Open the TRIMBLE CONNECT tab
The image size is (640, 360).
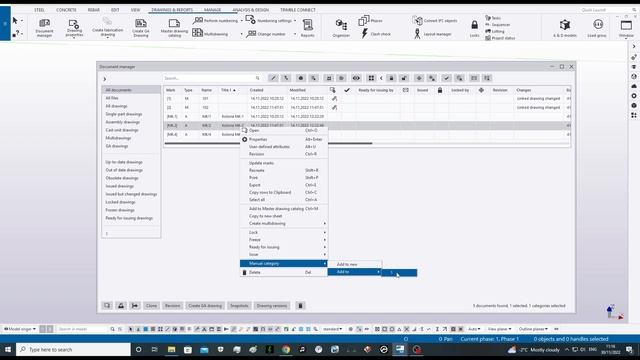298,10
